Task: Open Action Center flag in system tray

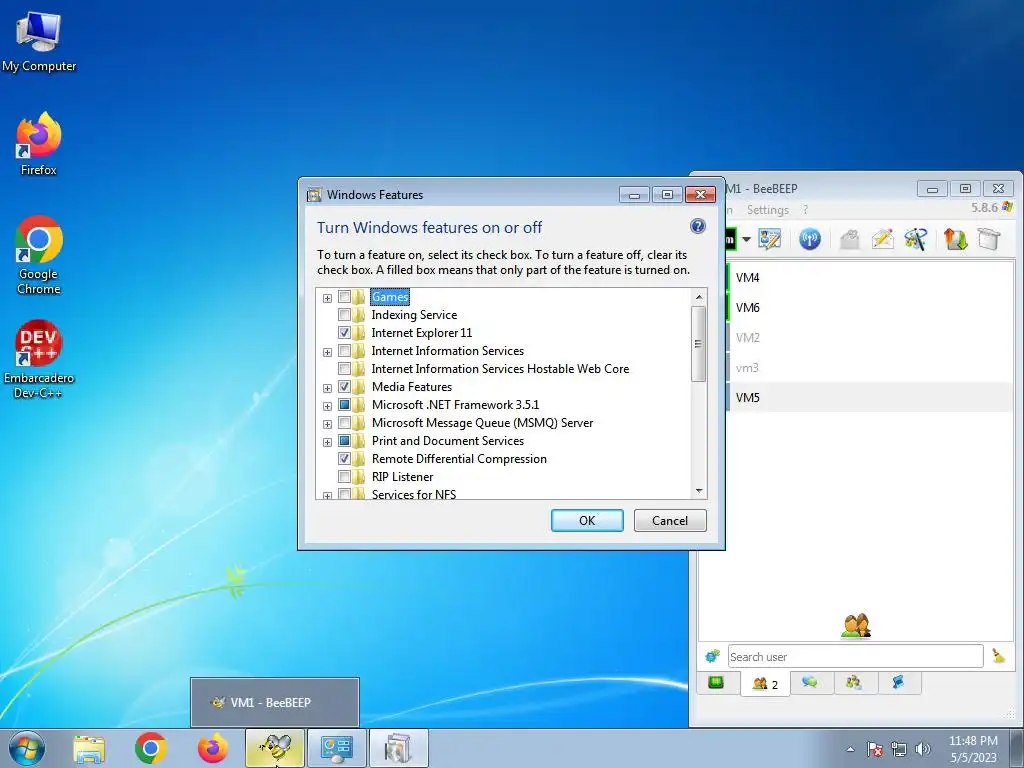Action: coord(875,749)
